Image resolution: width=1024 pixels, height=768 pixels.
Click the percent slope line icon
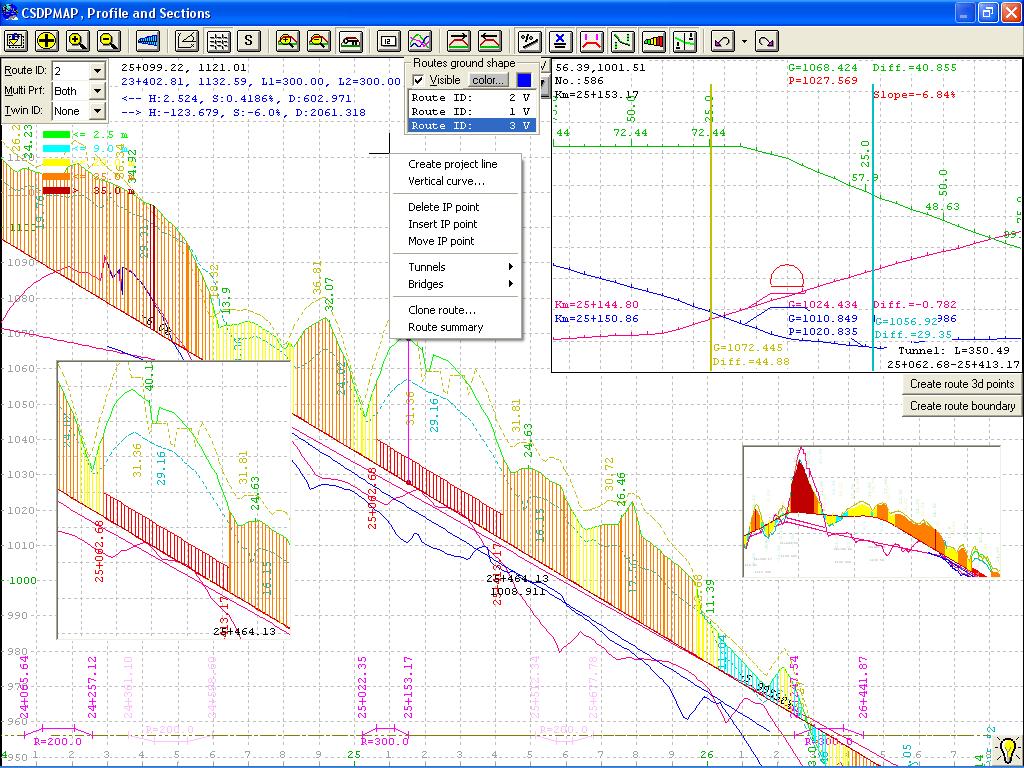(x=529, y=41)
